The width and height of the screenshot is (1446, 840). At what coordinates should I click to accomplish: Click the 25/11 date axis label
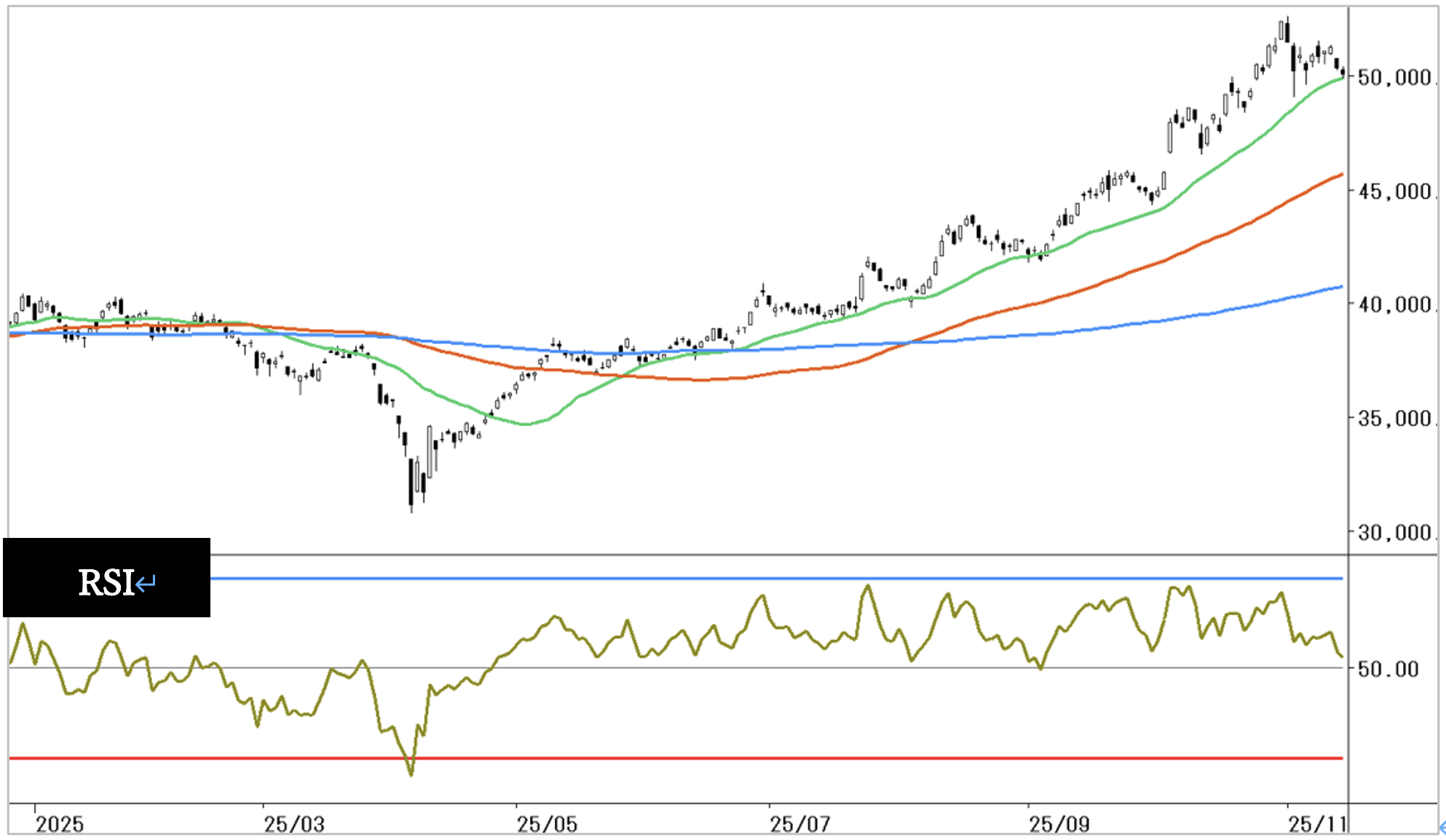click(x=1316, y=824)
